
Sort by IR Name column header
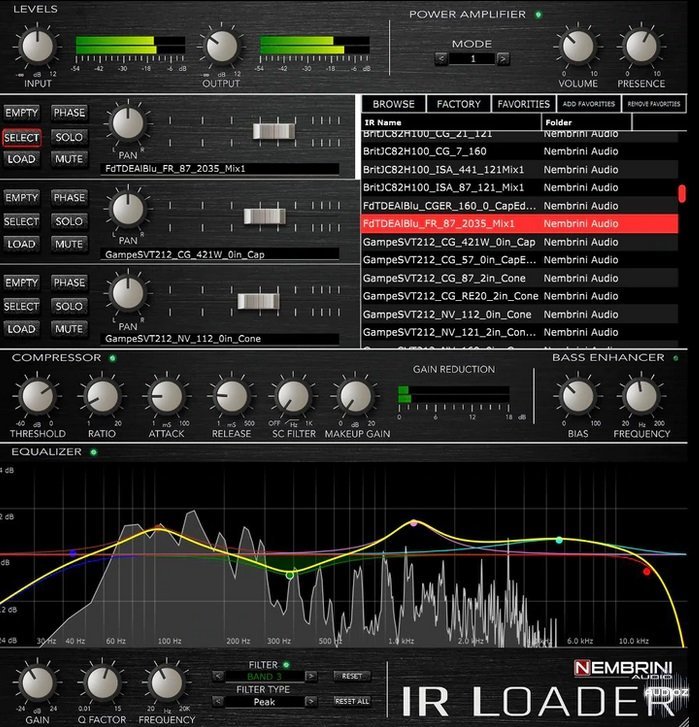pos(451,122)
